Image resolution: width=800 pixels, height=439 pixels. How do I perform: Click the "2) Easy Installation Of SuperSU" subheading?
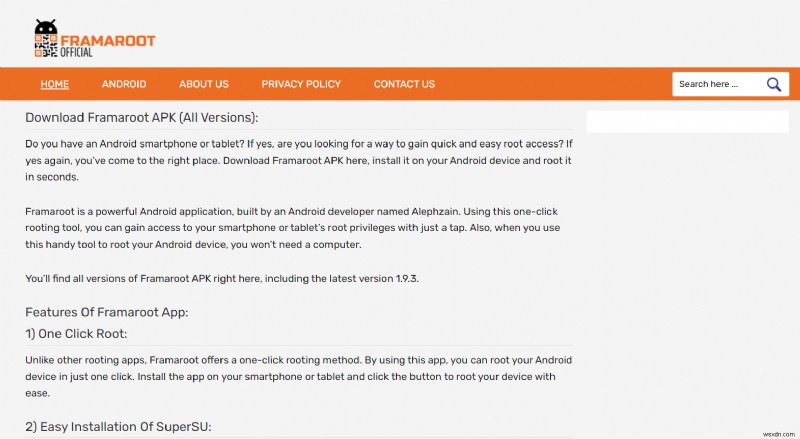118,427
